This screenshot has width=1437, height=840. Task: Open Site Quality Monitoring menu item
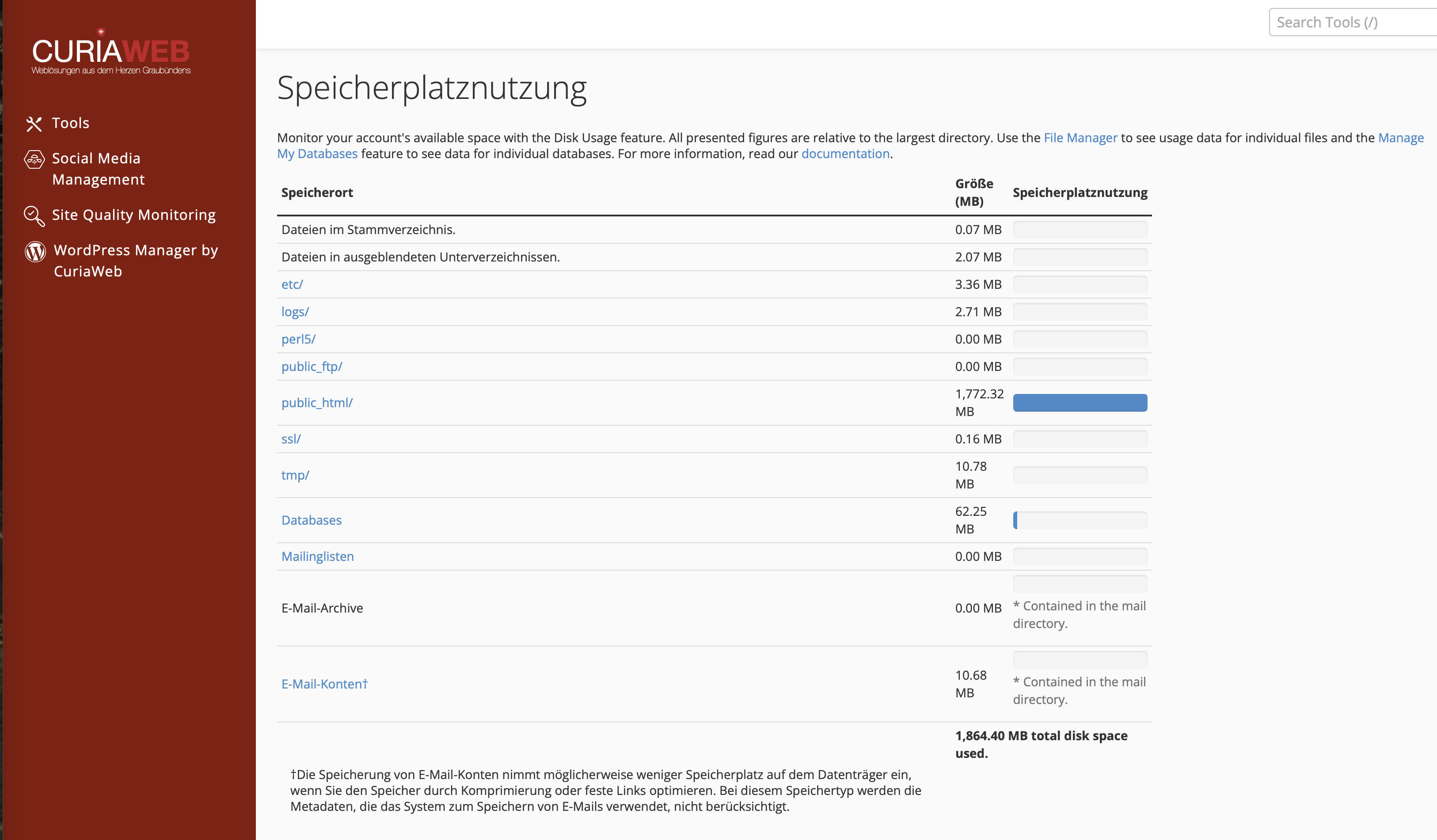coord(133,215)
